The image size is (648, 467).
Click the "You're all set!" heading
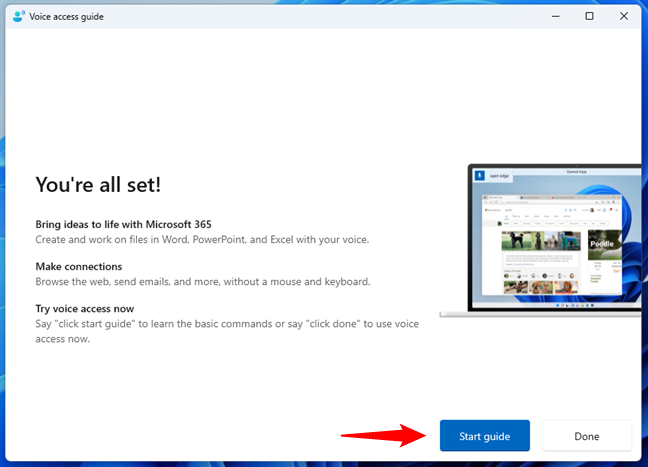coord(98,184)
